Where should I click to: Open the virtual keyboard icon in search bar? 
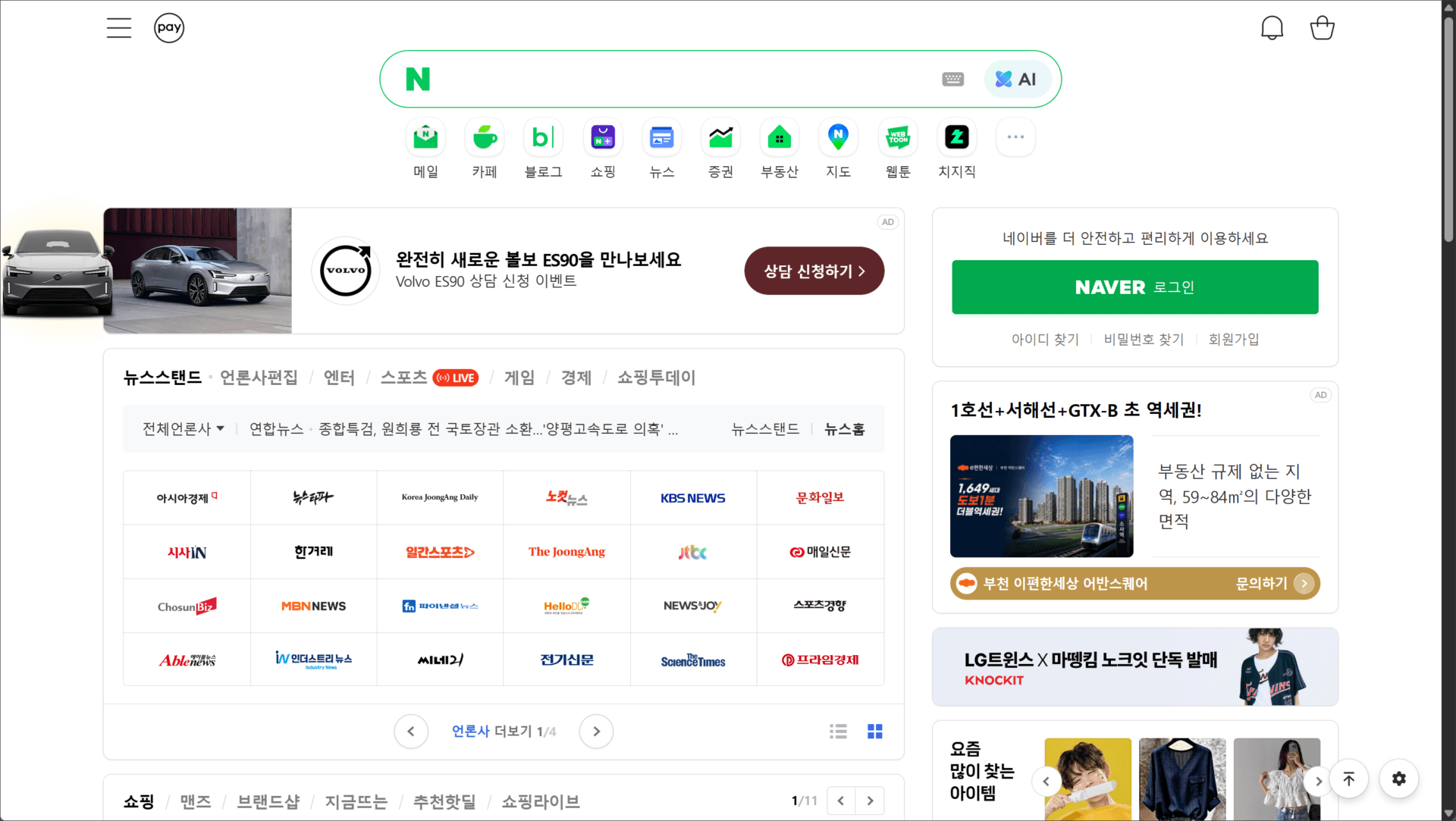[x=953, y=79]
